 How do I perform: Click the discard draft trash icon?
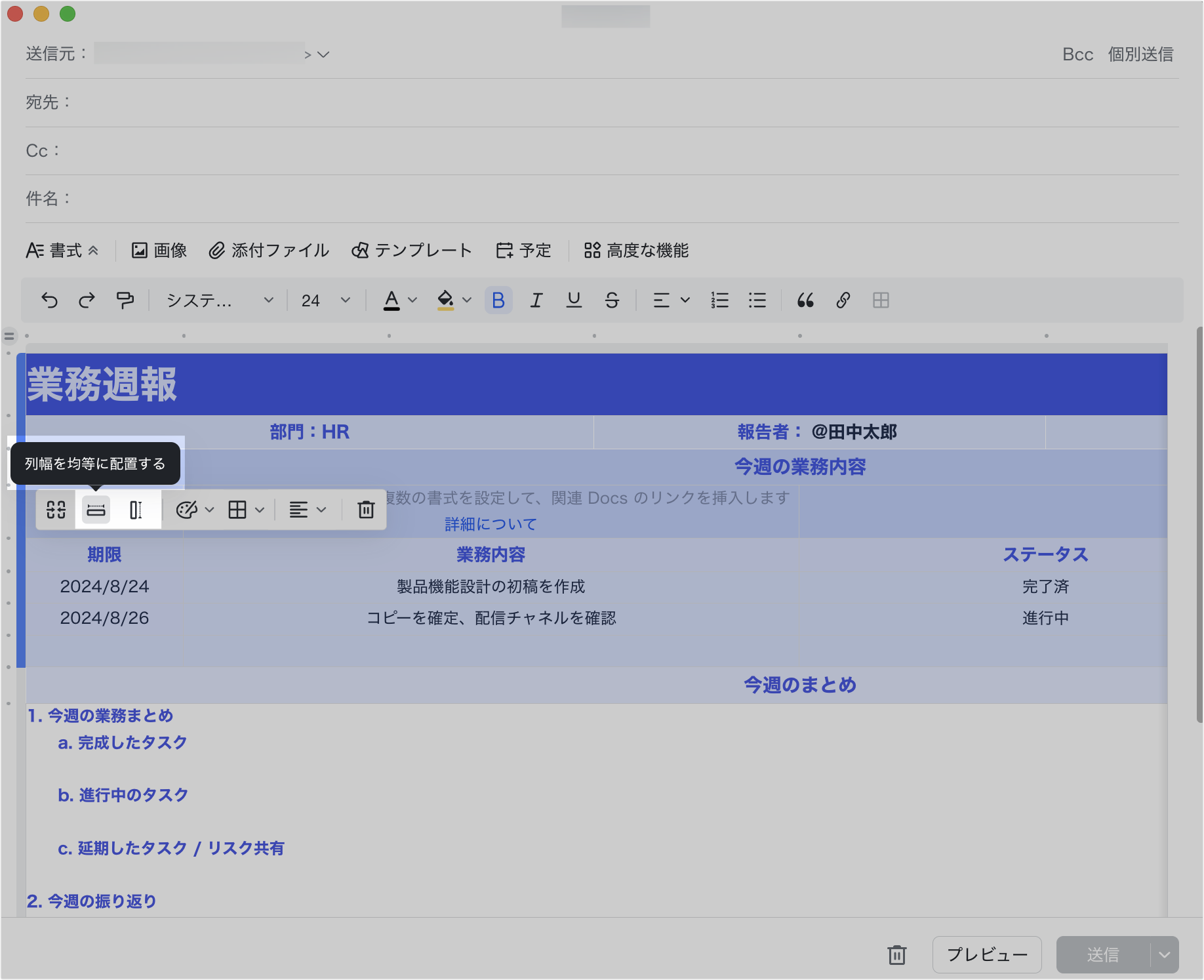897,955
